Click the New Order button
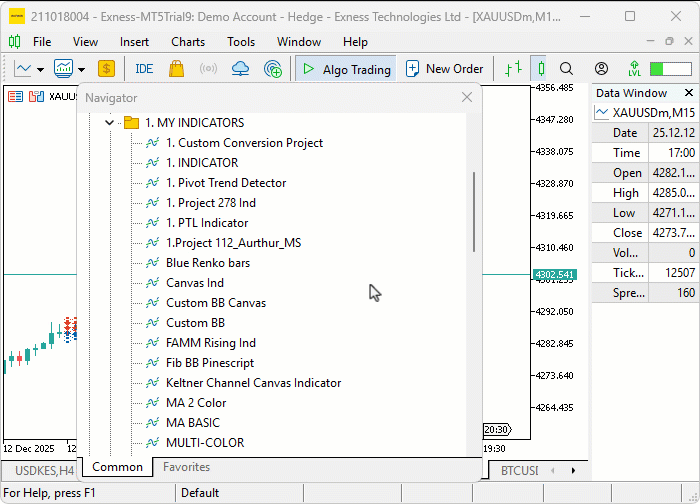700x504 pixels. click(x=444, y=69)
